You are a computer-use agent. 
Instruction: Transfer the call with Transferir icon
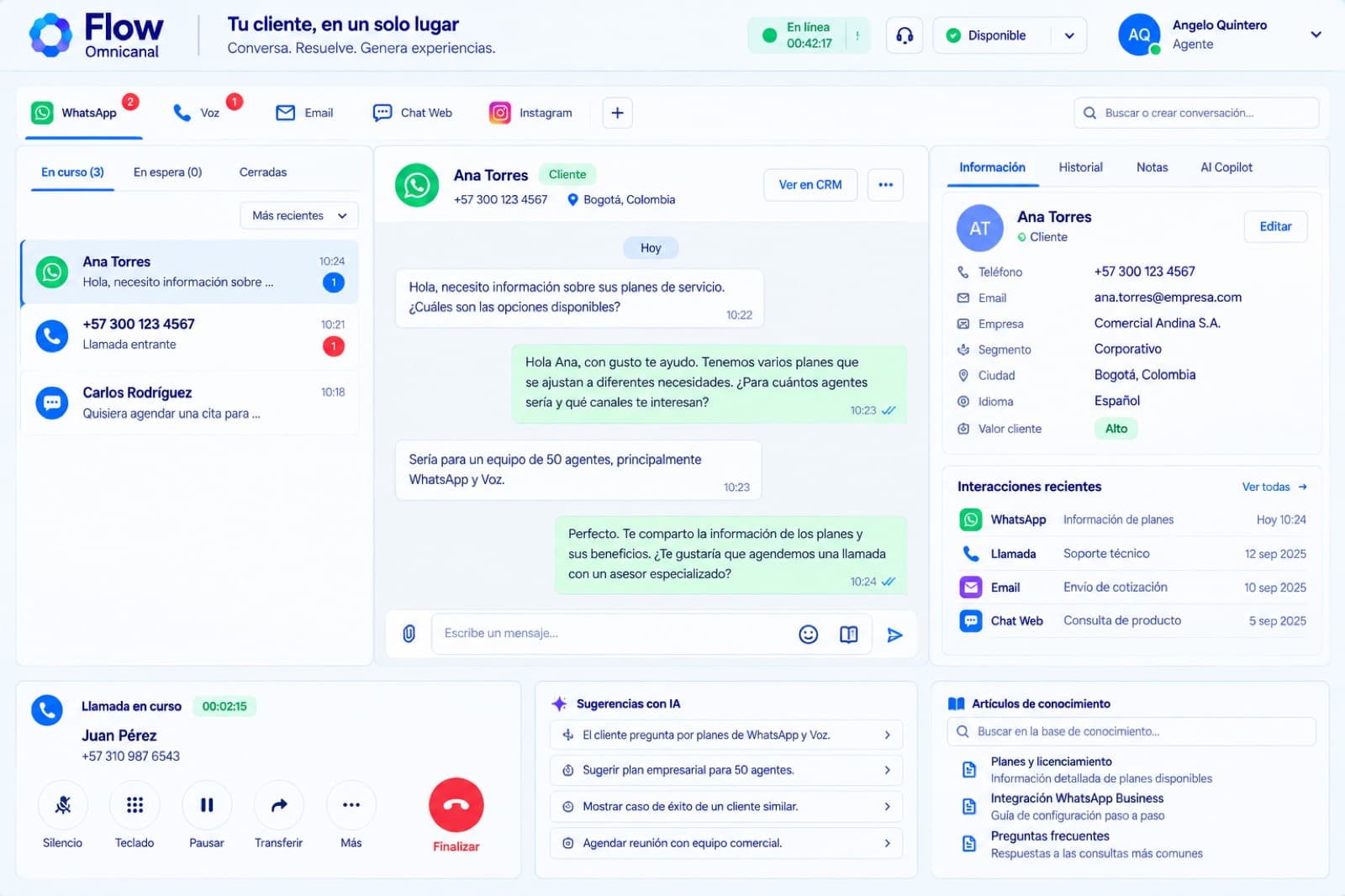point(279,805)
